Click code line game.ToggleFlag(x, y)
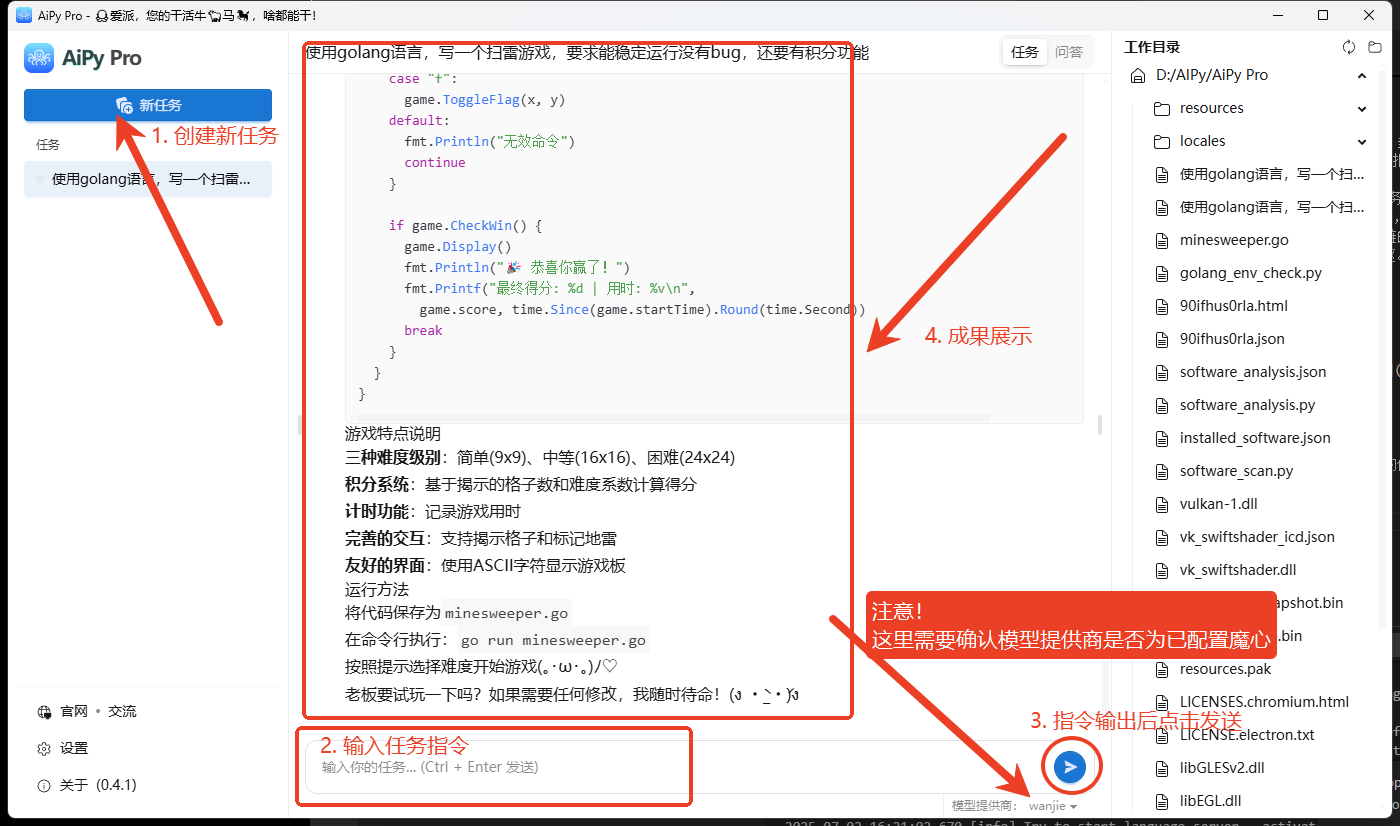This screenshot has height=826, width=1400. (x=485, y=100)
